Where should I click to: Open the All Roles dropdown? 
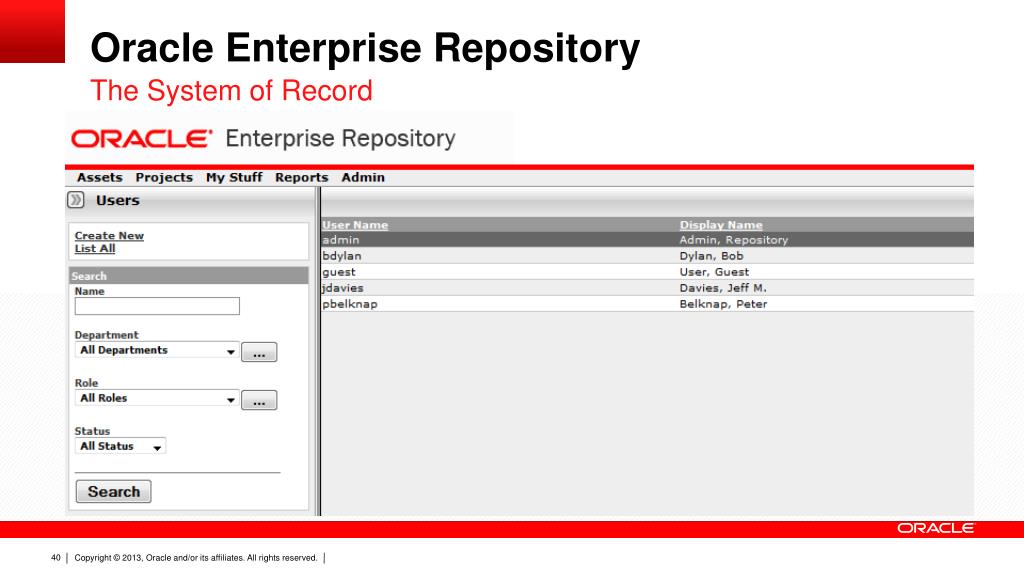click(x=156, y=398)
